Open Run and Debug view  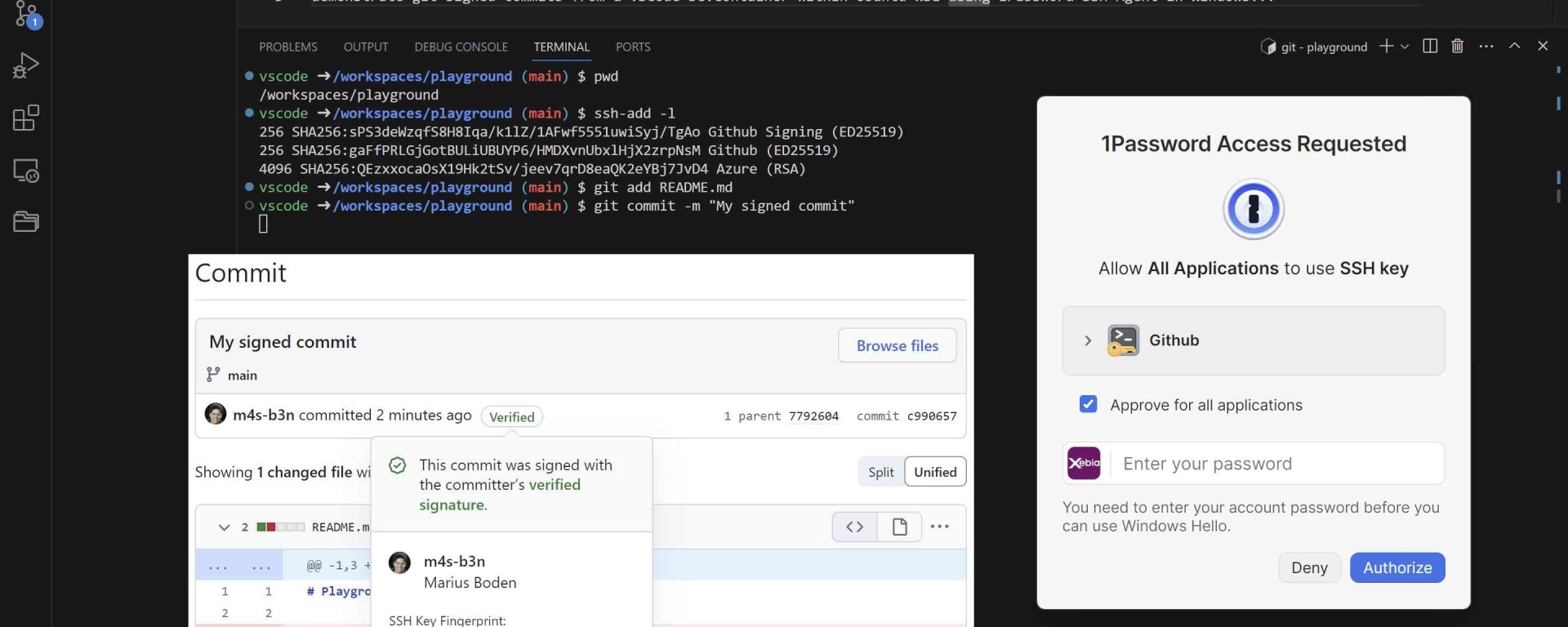click(x=26, y=65)
